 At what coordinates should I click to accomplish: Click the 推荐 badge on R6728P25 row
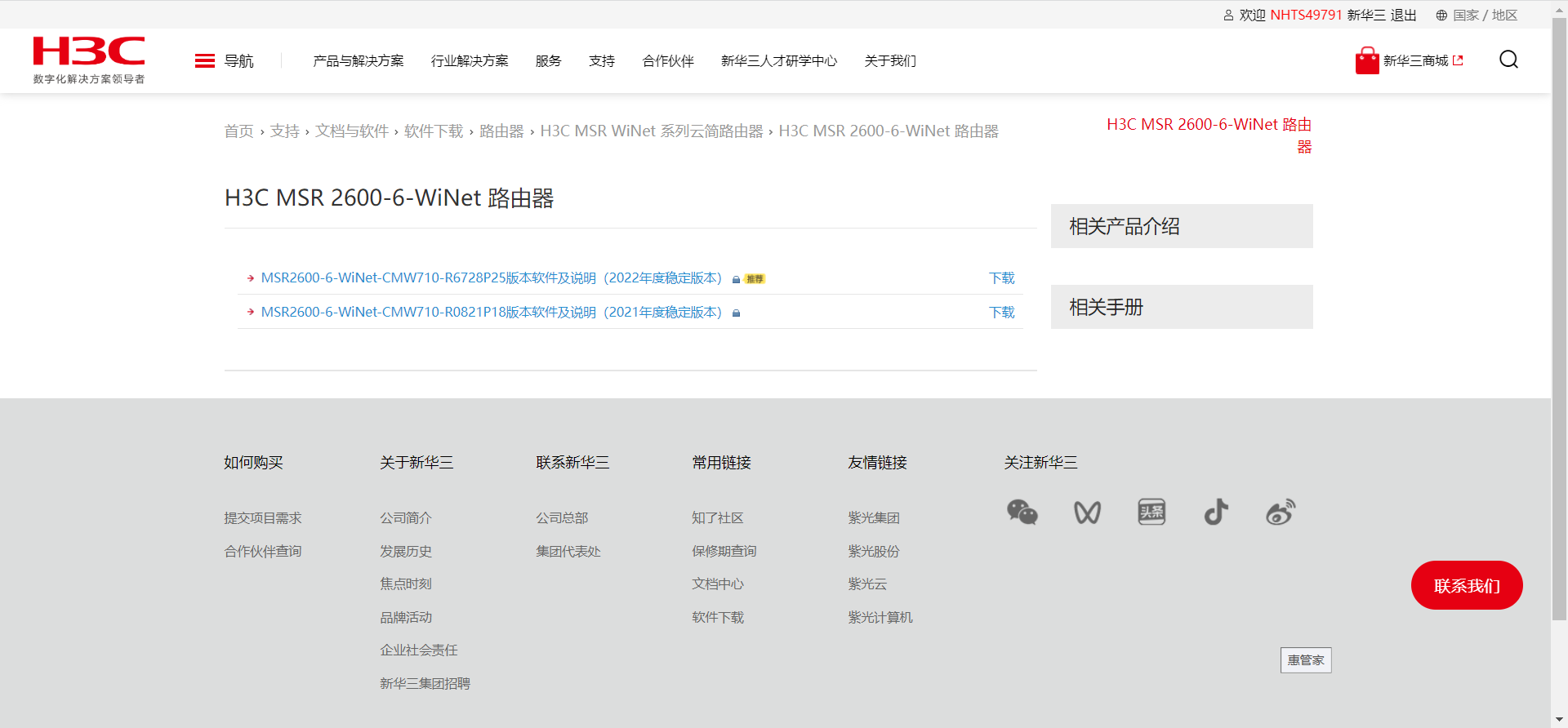click(x=755, y=279)
